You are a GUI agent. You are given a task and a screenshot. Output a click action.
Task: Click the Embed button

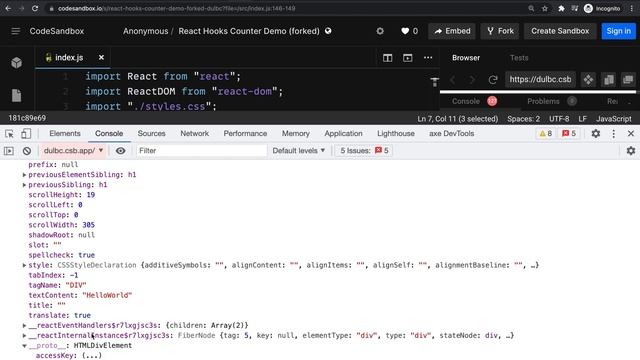point(452,31)
